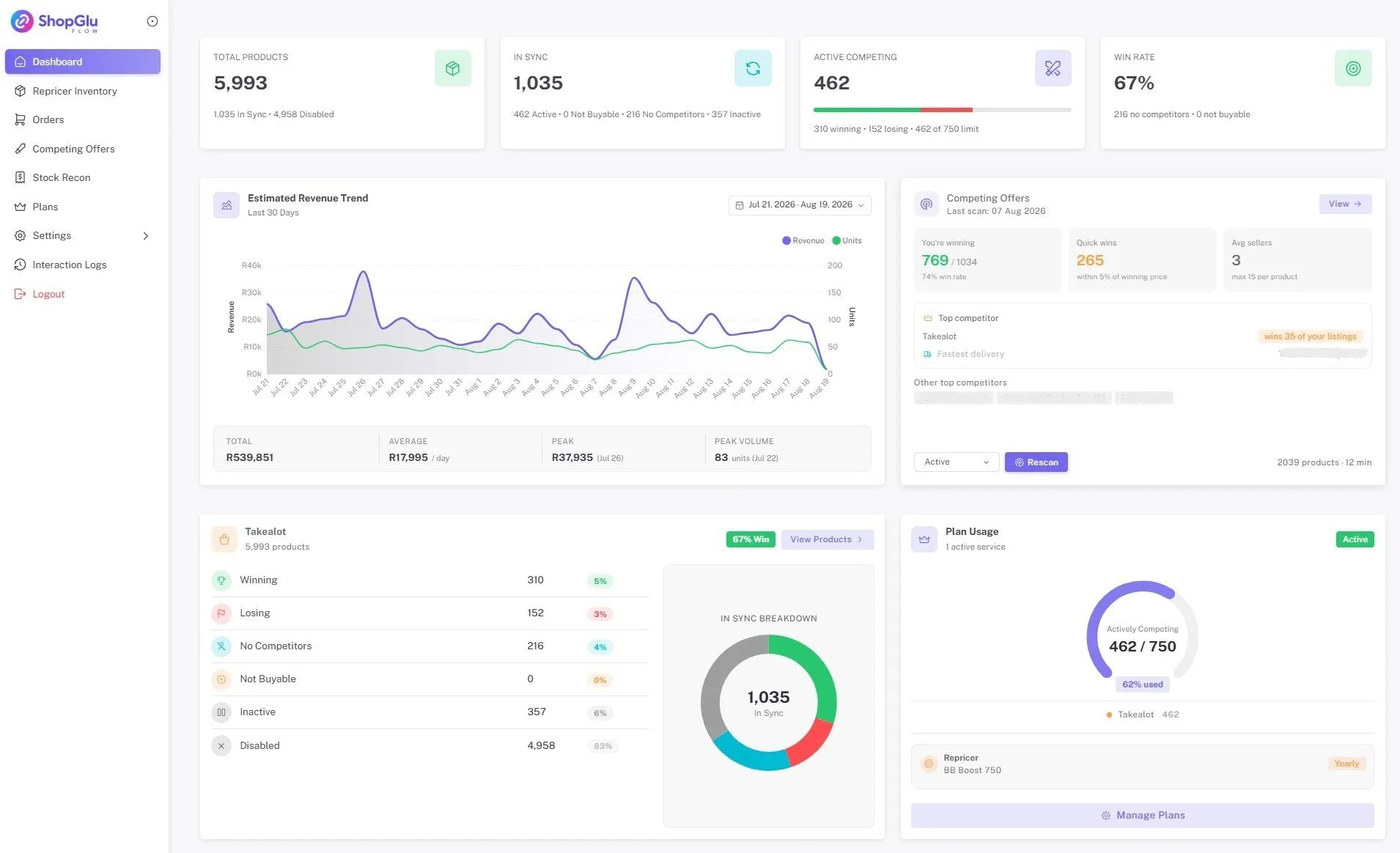This screenshot has height=853, width=1400.
Task: Click the In Sync breakdown donut chart
Action: 768,702
